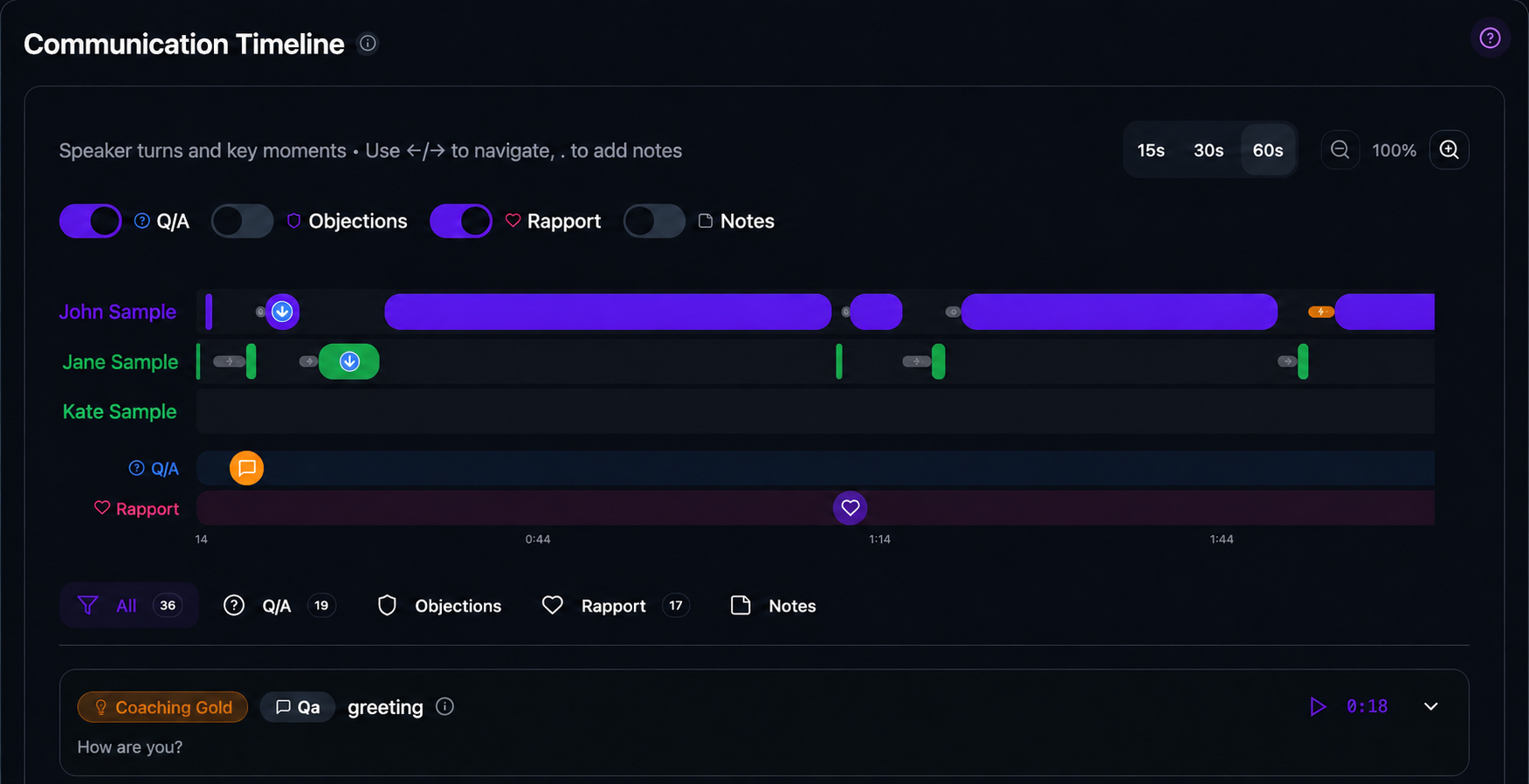This screenshot has width=1529, height=784.
Task: Turn on the Notes toggle switch
Action: click(x=654, y=221)
